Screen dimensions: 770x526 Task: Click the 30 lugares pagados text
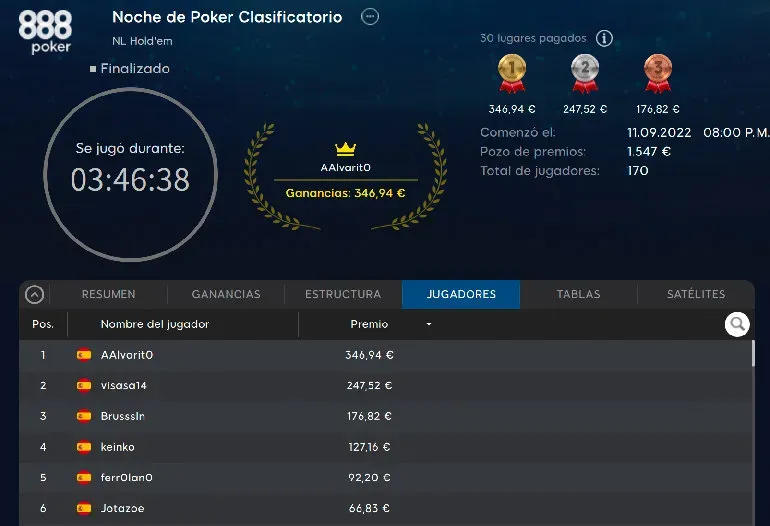[533, 38]
